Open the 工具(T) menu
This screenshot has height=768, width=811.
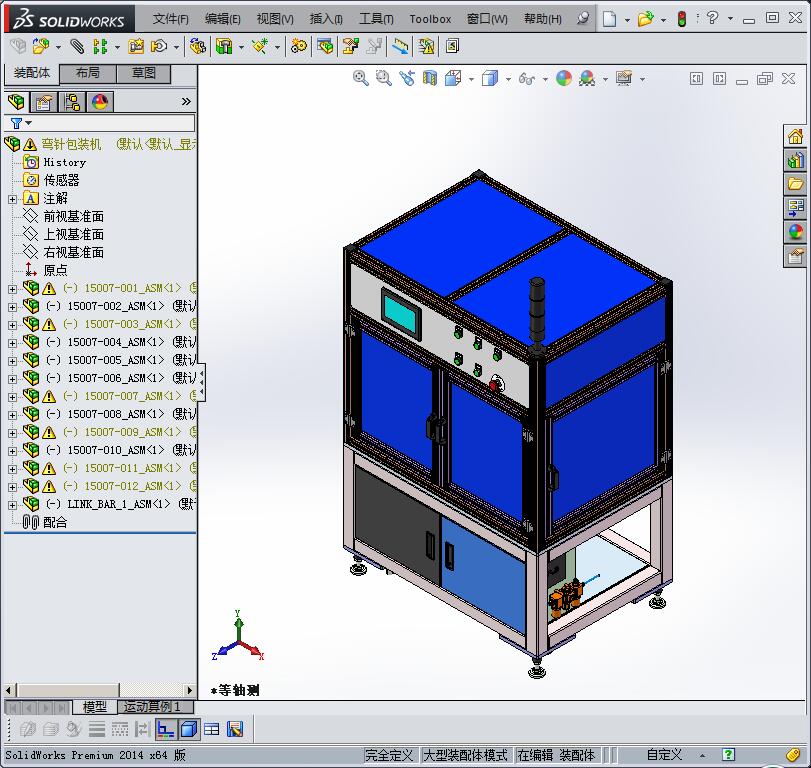(376, 19)
